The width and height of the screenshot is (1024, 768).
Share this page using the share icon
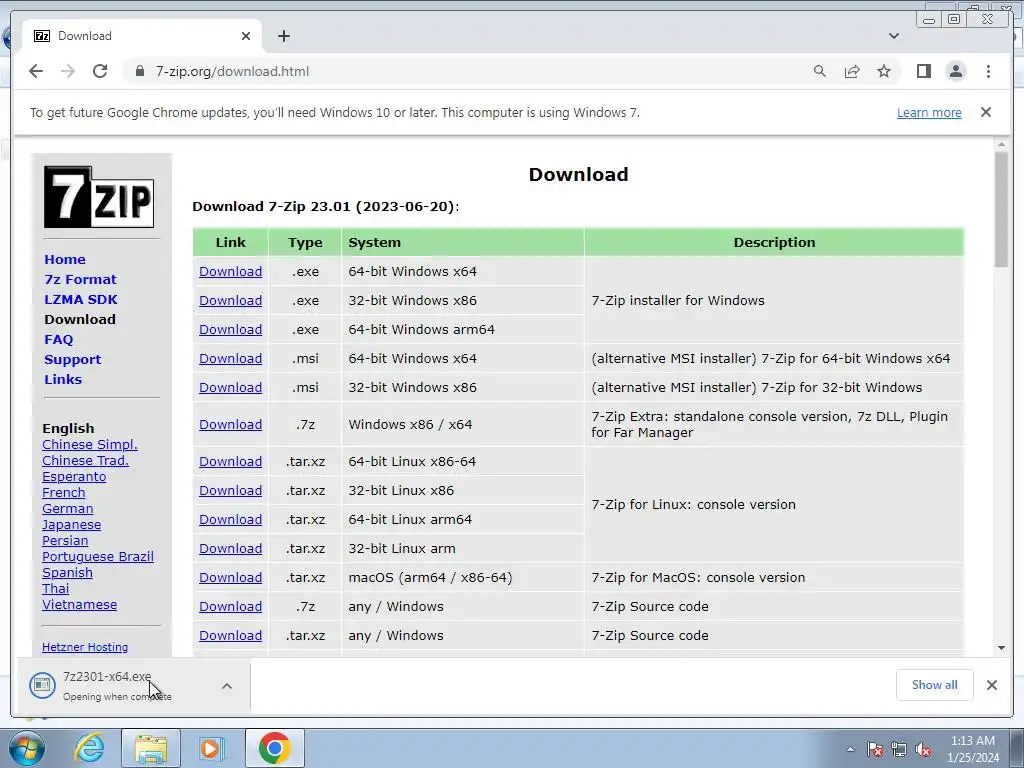tap(852, 71)
